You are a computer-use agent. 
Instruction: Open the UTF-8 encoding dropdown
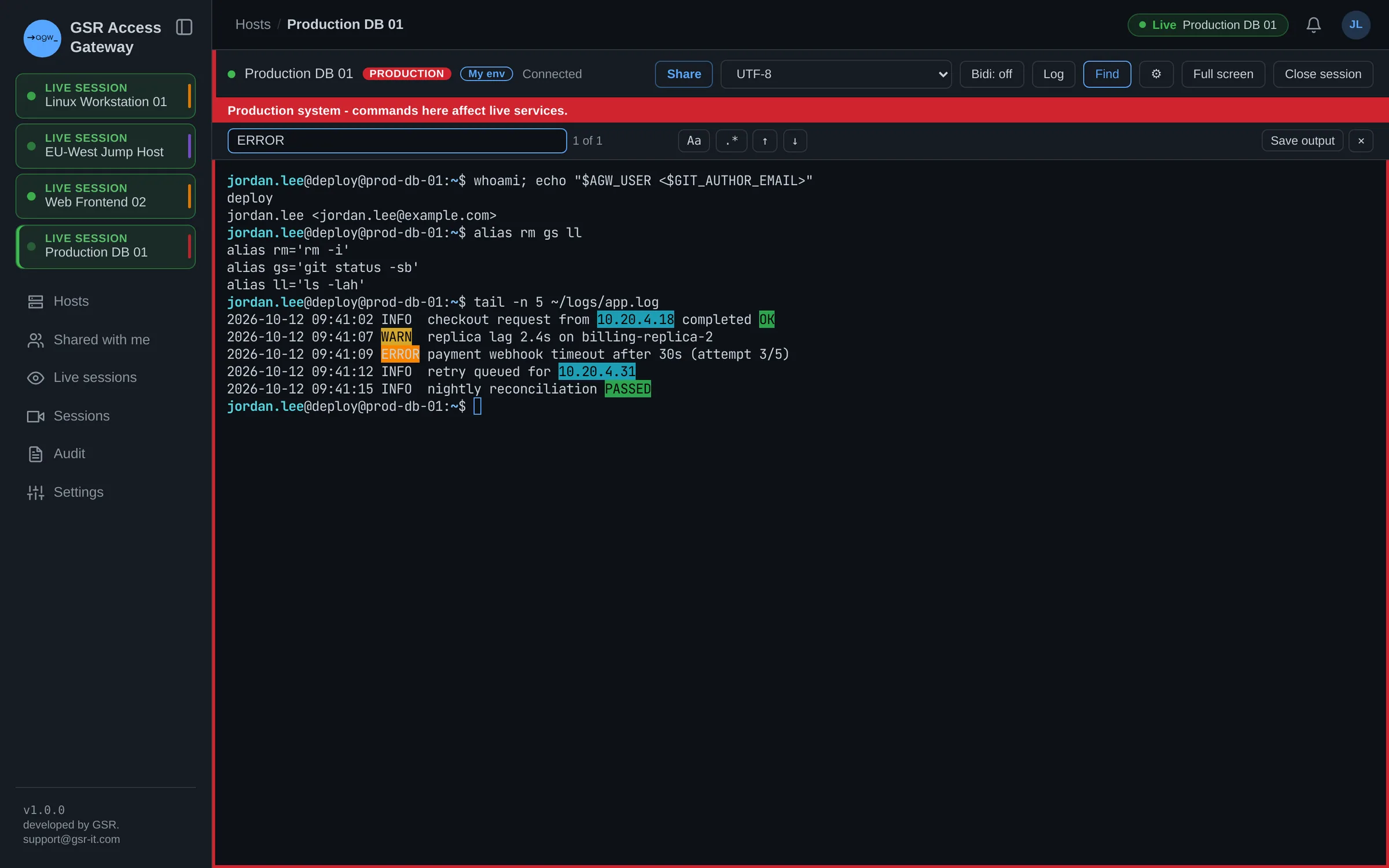[x=836, y=74]
